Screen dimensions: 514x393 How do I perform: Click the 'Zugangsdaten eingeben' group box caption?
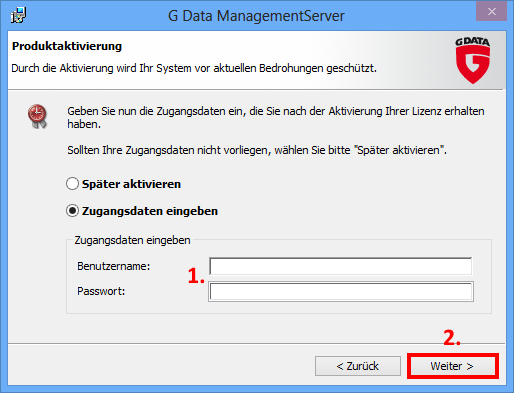tap(132, 240)
